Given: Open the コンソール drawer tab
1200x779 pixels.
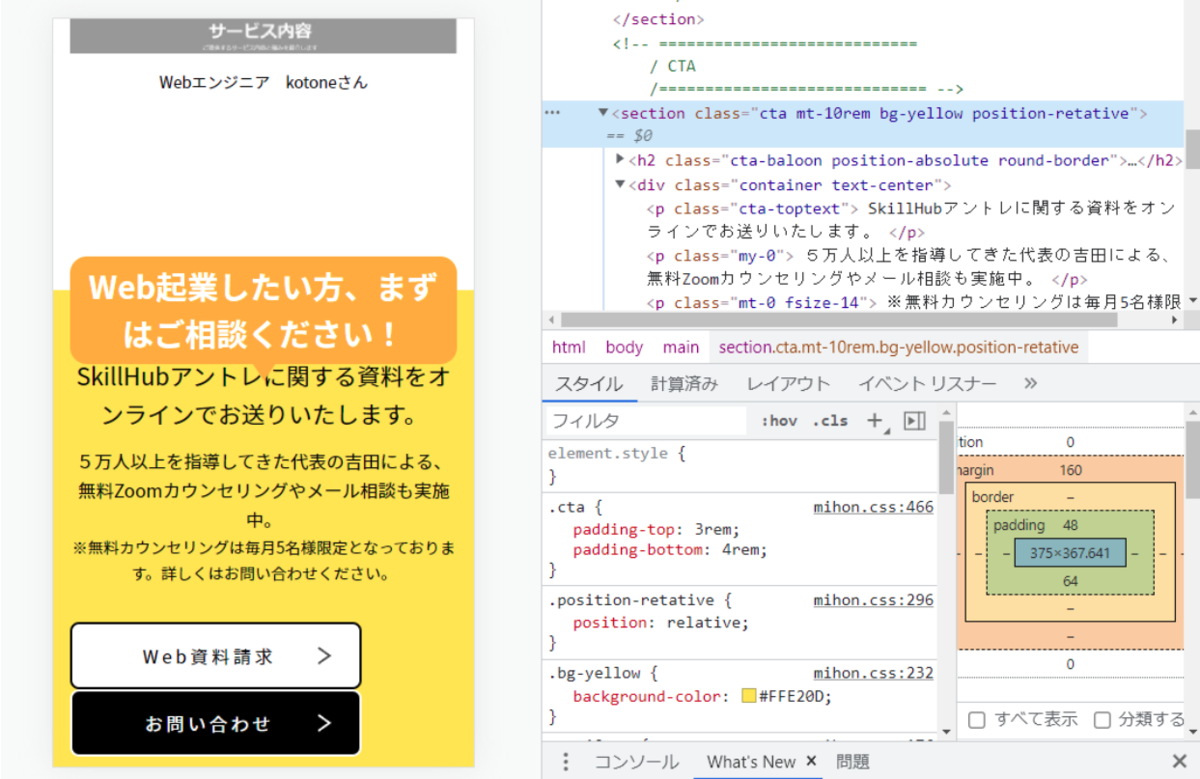Looking at the screenshot, I should pyautogui.click(x=637, y=762).
